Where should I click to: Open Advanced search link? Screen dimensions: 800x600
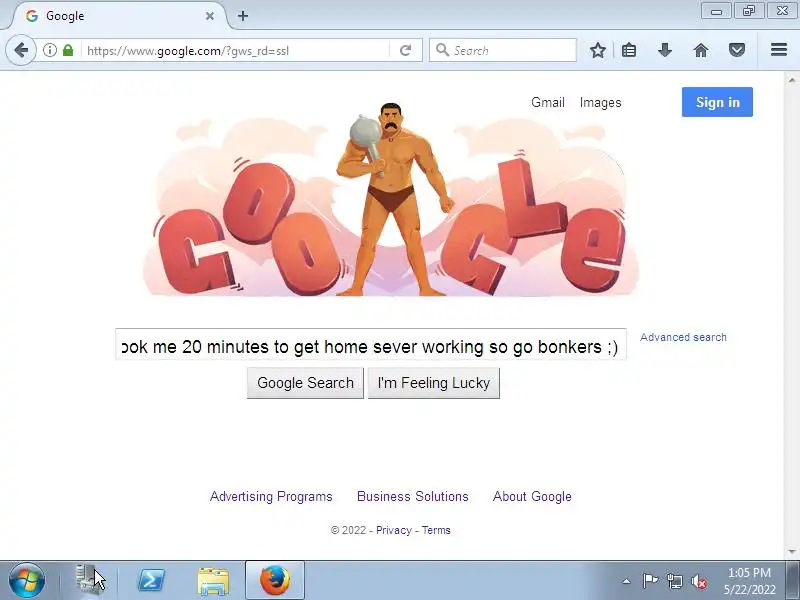(683, 337)
